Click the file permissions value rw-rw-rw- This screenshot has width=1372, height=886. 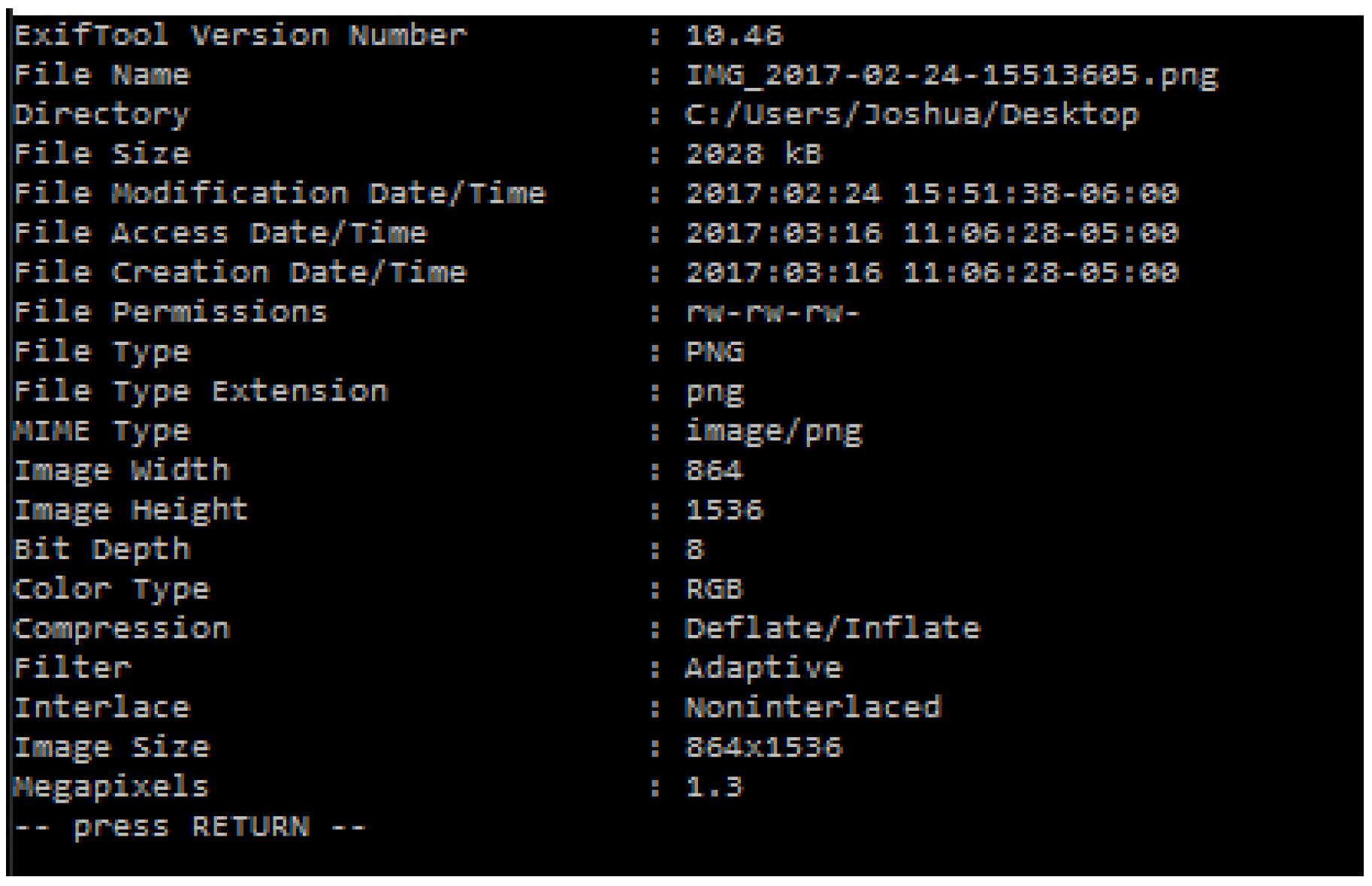point(772,313)
